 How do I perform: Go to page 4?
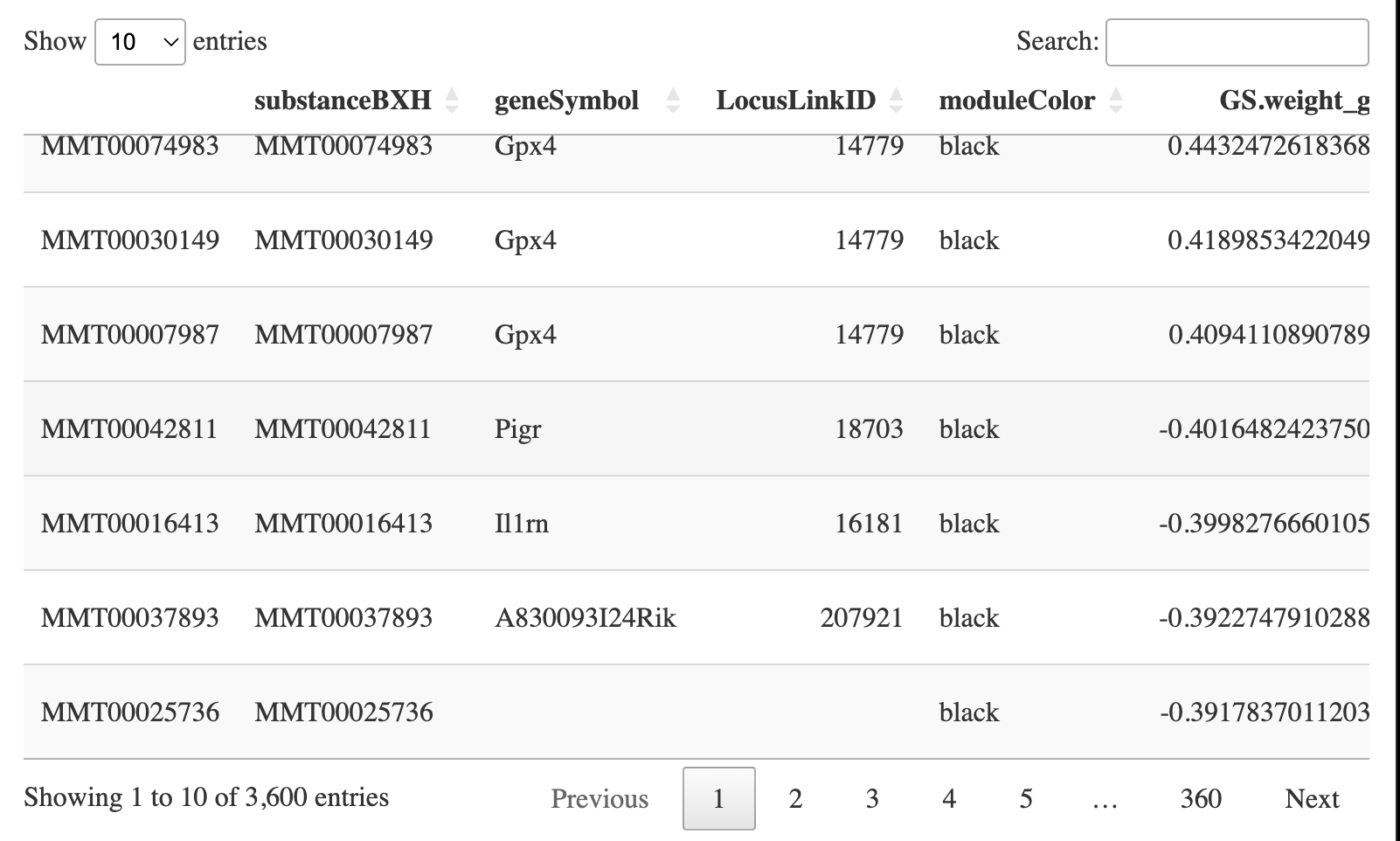[x=949, y=798]
